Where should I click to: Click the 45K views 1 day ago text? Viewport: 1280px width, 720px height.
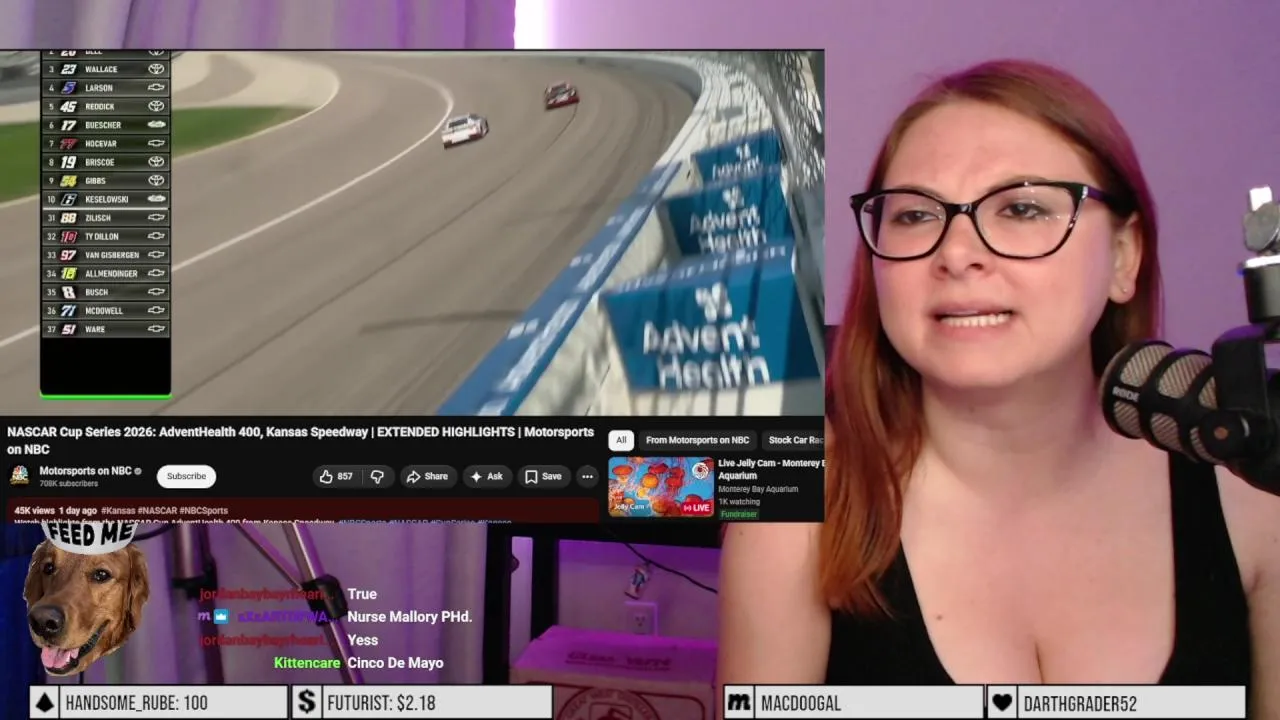(x=55, y=511)
